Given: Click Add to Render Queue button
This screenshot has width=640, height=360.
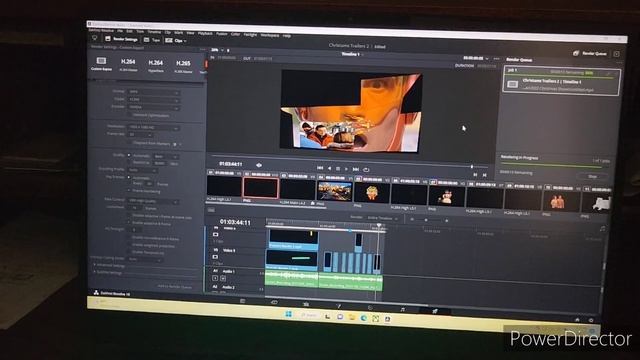Looking at the screenshot, I should point(175,287).
